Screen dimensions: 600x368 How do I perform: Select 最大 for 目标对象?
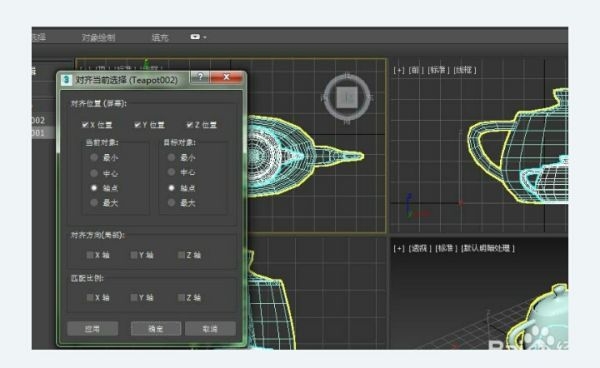coord(171,203)
